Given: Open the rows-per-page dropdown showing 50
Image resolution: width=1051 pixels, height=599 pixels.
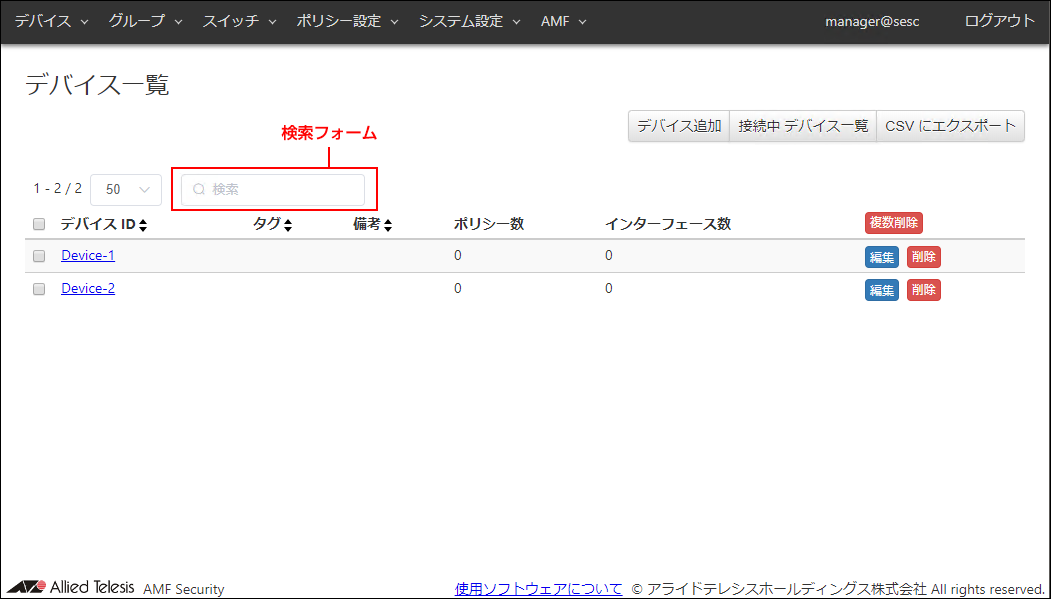Looking at the screenshot, I should 126,189.
